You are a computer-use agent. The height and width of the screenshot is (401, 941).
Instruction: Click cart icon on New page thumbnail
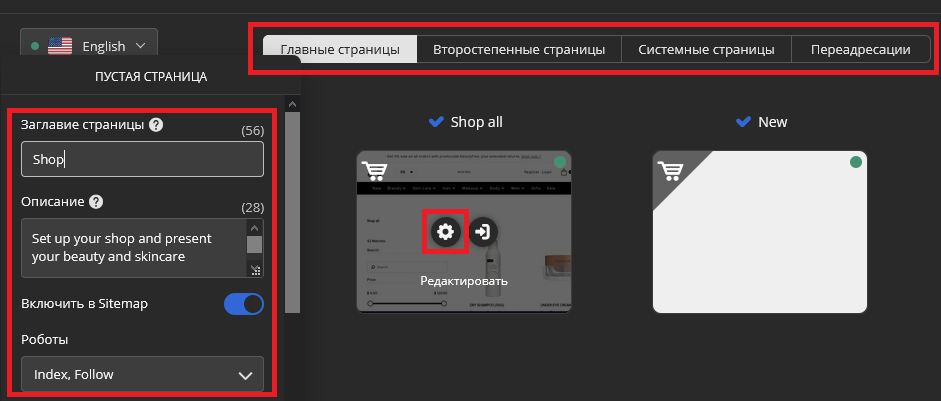[671, 170]
